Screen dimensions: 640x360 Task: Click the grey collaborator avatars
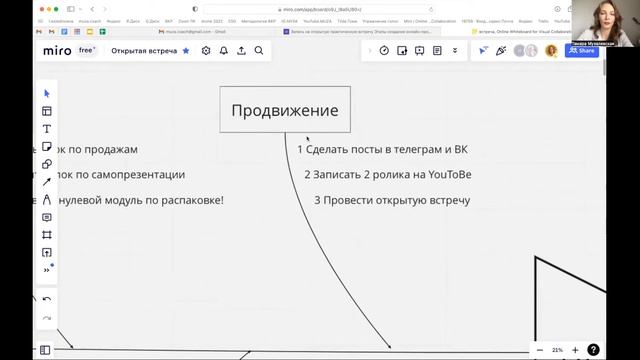(525, 51)
